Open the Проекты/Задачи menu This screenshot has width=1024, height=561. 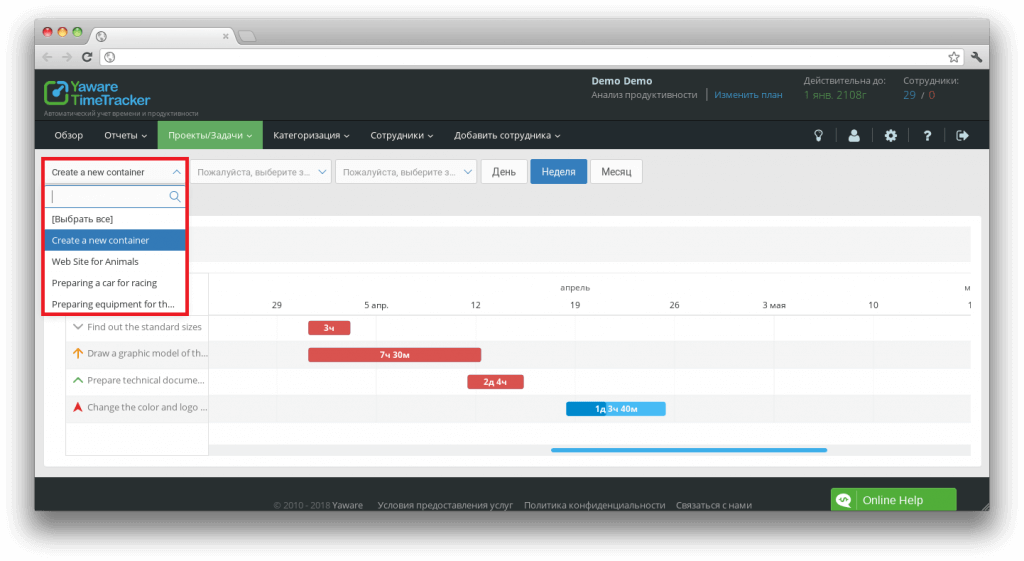click(210, 135)
